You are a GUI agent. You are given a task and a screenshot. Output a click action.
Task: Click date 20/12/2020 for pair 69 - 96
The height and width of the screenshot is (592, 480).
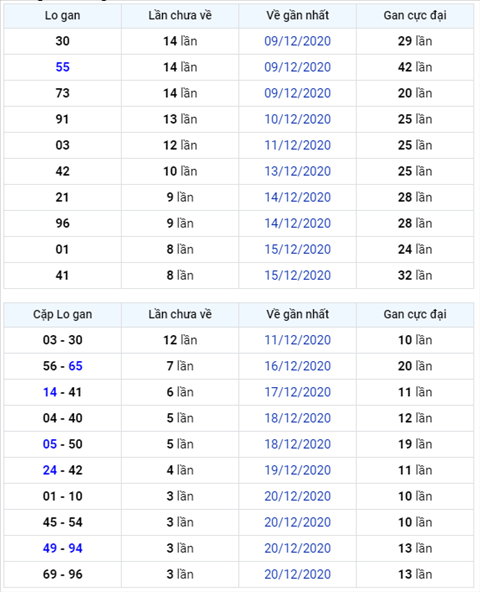click(x=297, y=575)
